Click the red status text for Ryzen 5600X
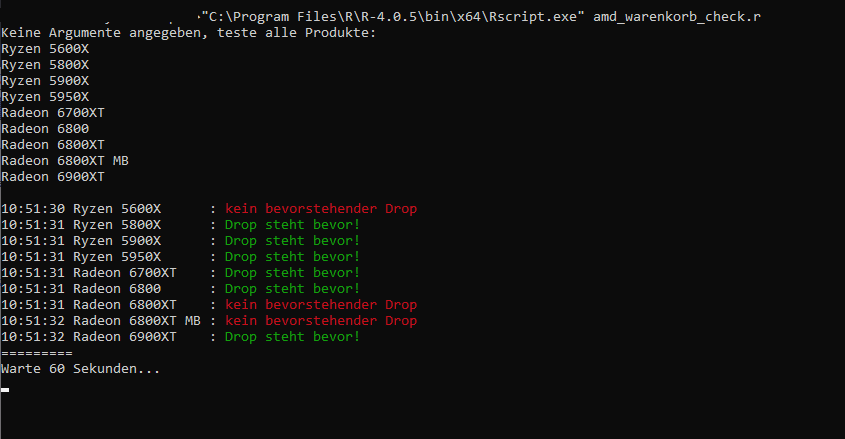Viewport: 845px width, 439px height. pos(321,209)
